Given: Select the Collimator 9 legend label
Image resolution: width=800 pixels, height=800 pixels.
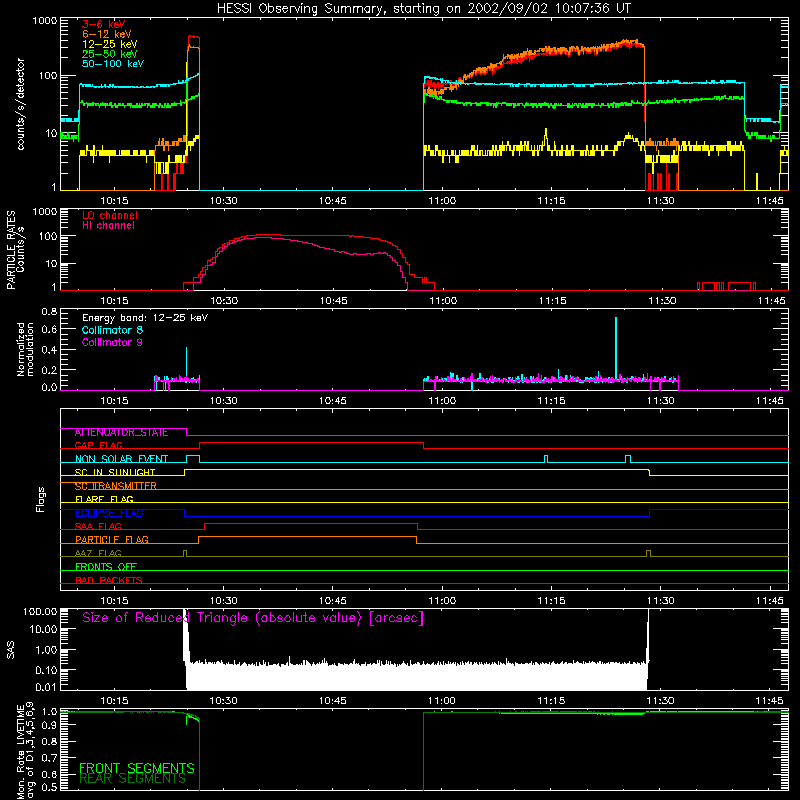Looking at the screenshot, I should tap(112, 342).
